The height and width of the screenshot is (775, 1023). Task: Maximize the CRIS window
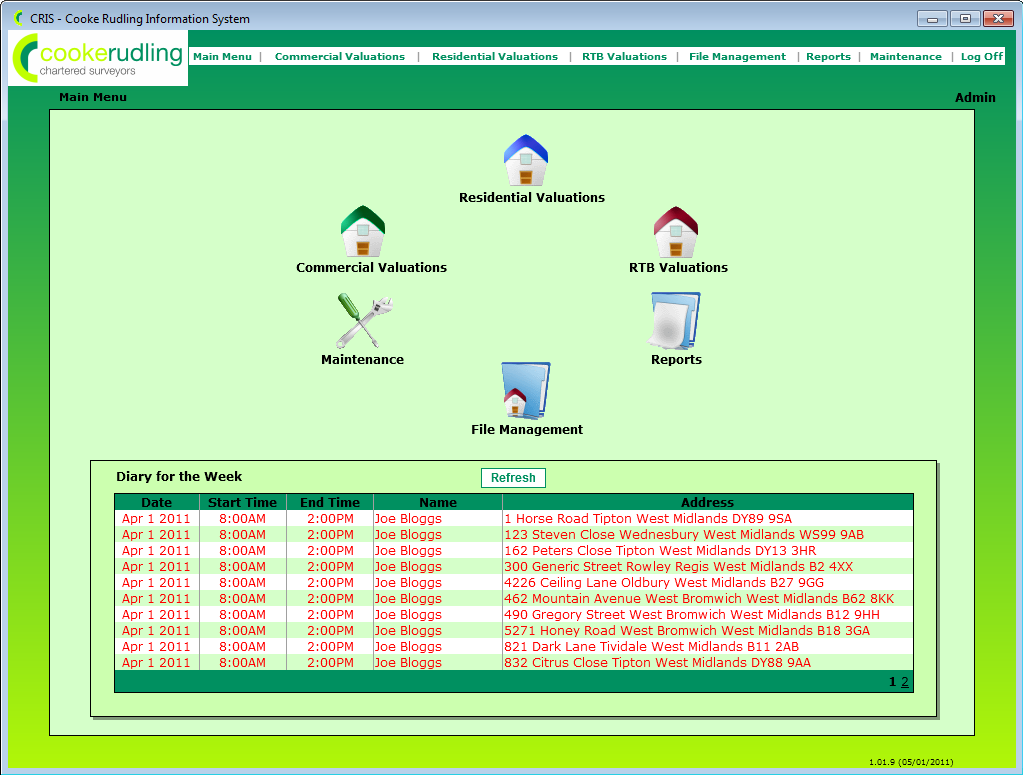[965, 19]
